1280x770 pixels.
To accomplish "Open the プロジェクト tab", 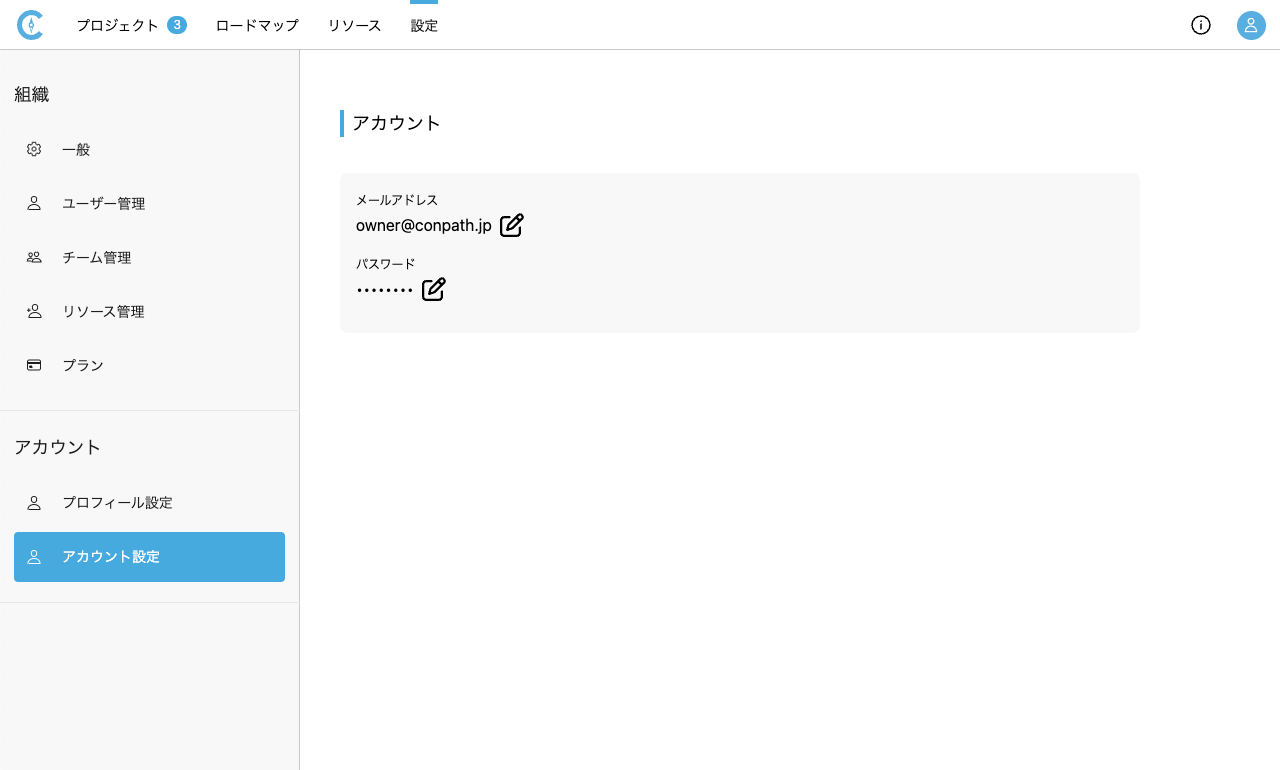I will pyautogui.click(x=117, y=26).
